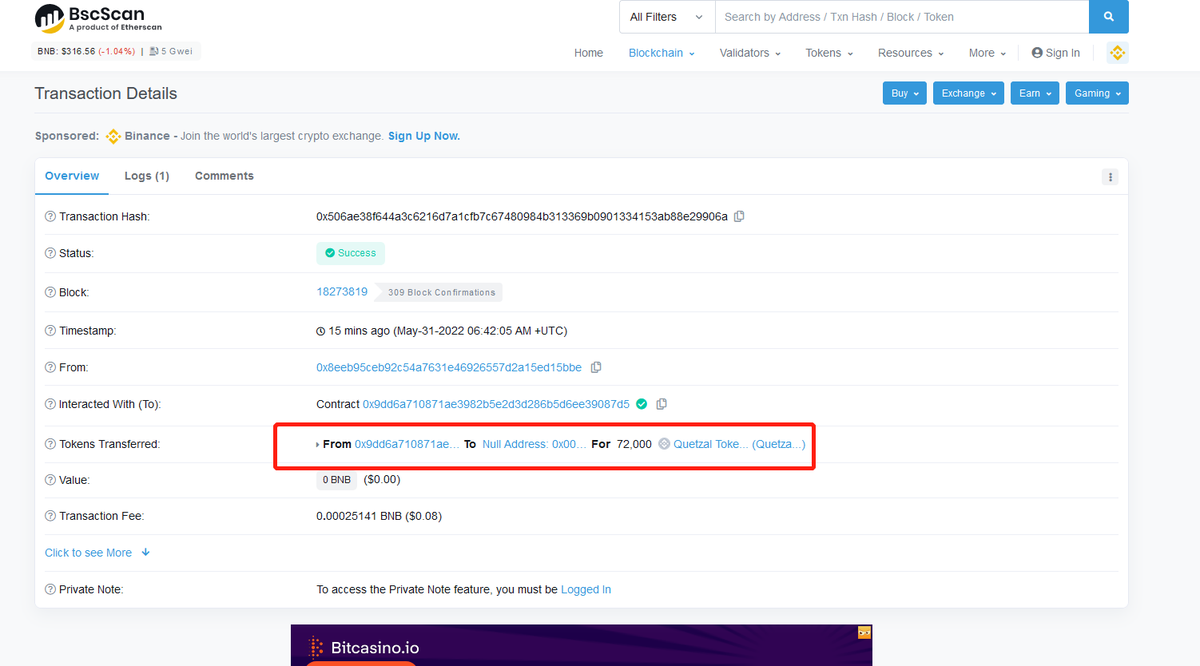
Task: Open the Quetzal Token link
Action: [x=739, y=444]
